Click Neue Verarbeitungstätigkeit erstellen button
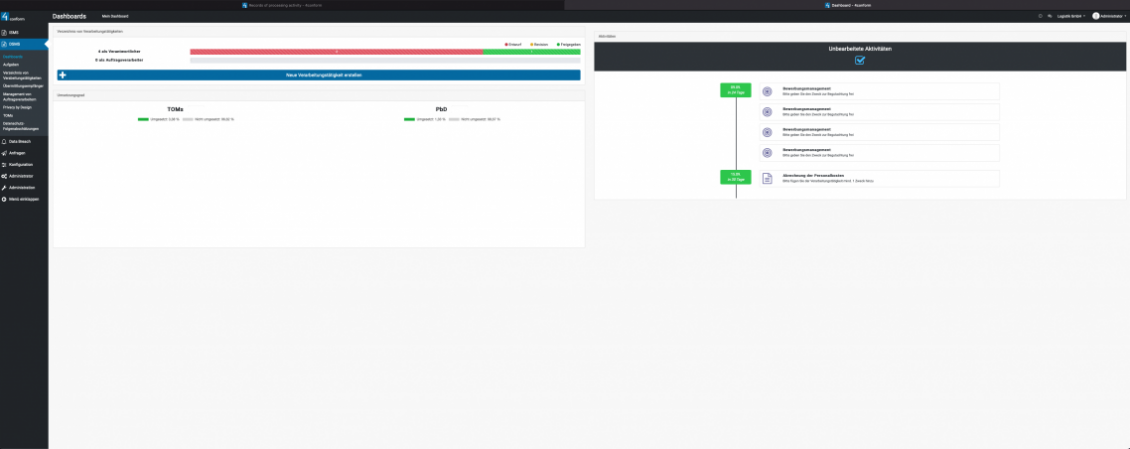 point(317,75)
